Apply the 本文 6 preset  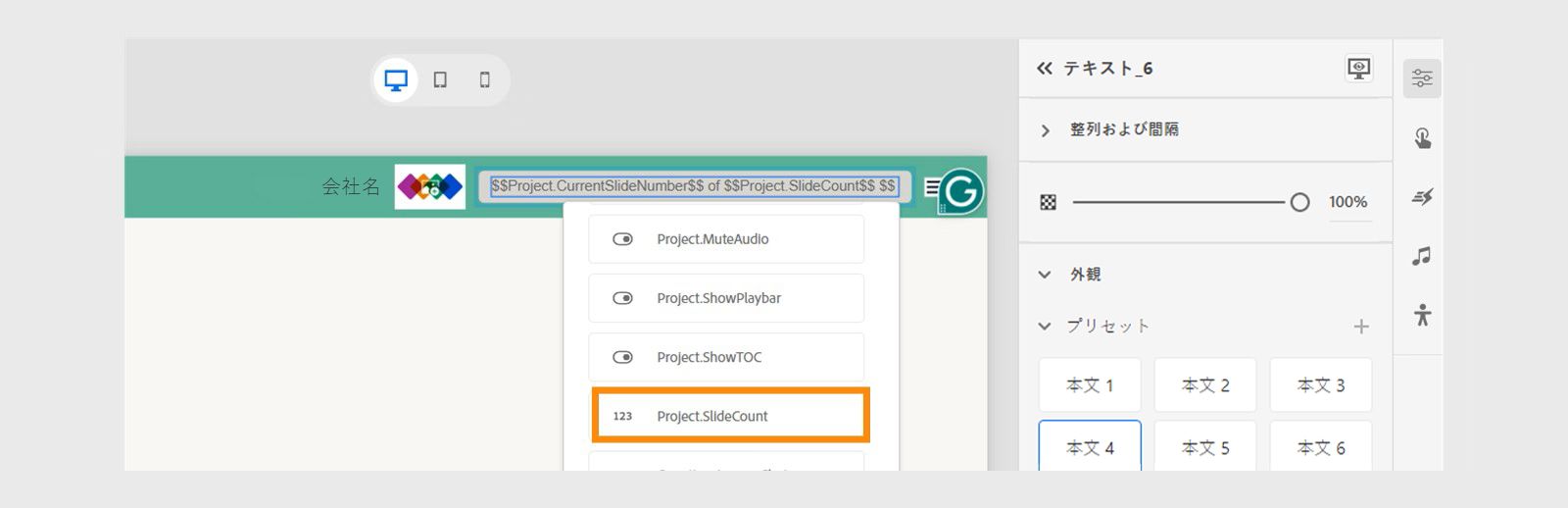(x=1321, y=446)
